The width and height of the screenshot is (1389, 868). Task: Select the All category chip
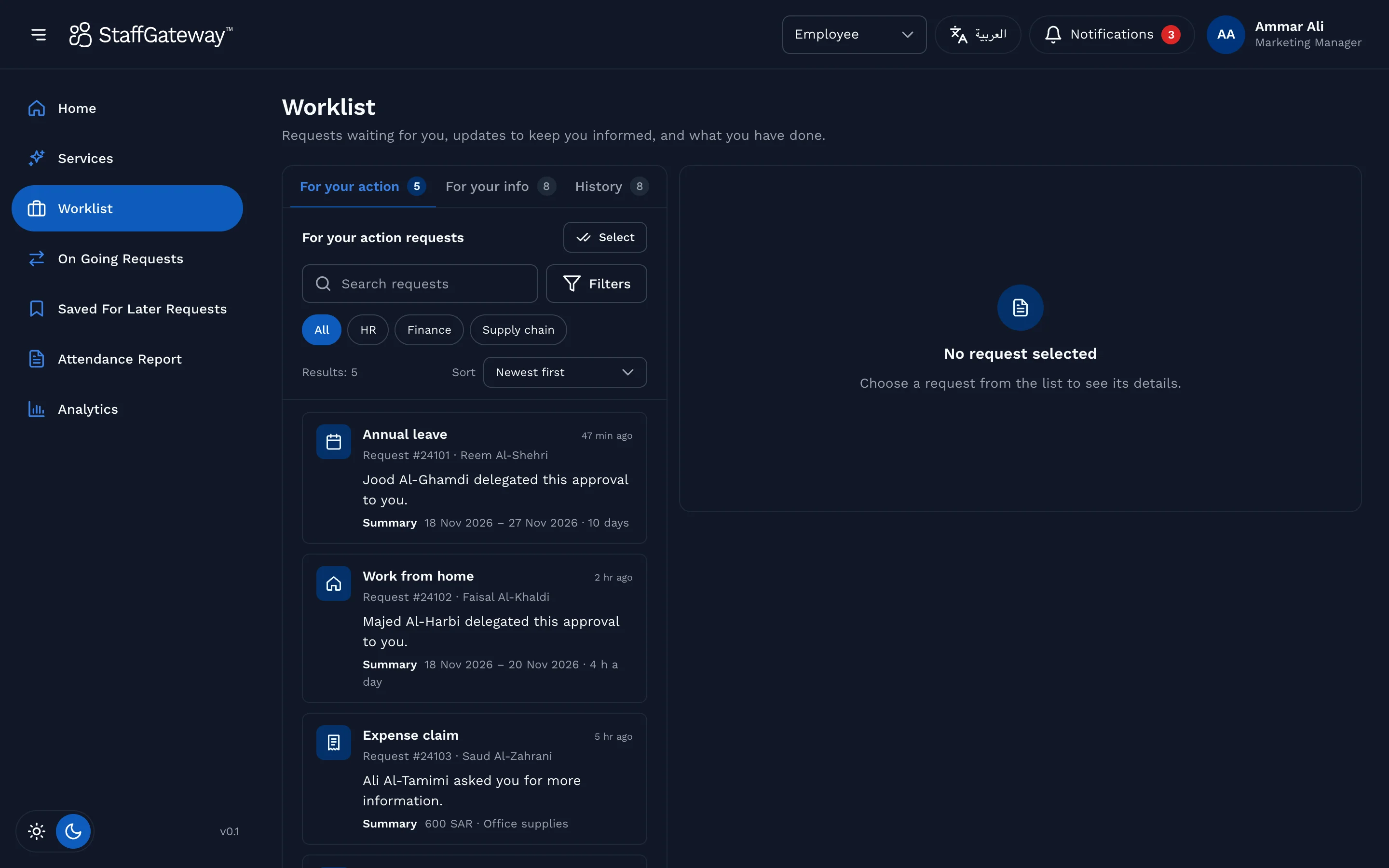[x=321, y=330]
